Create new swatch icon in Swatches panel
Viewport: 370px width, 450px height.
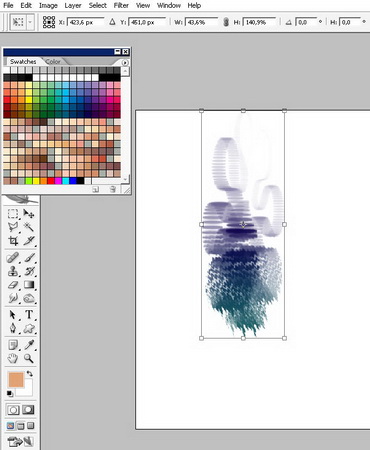coord(96,189)
